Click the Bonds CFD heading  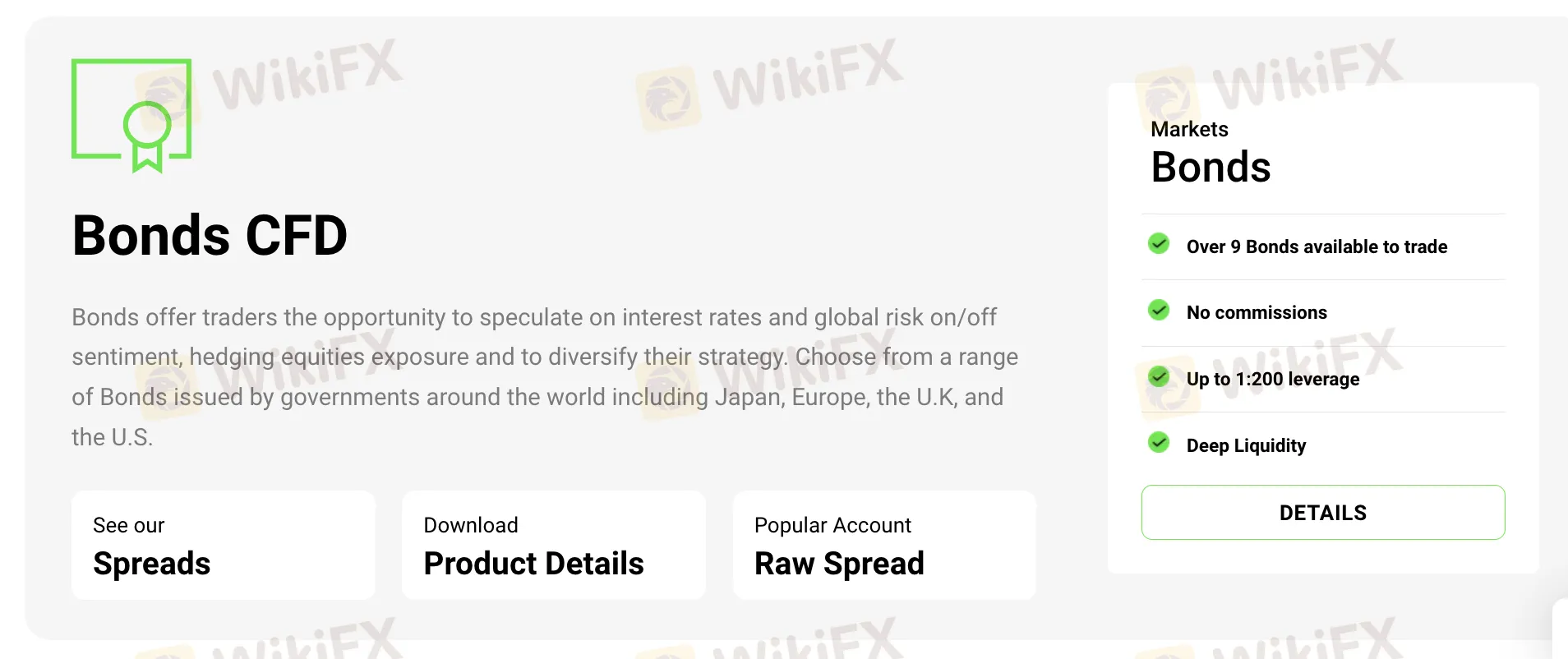click(x=210, y=236)
